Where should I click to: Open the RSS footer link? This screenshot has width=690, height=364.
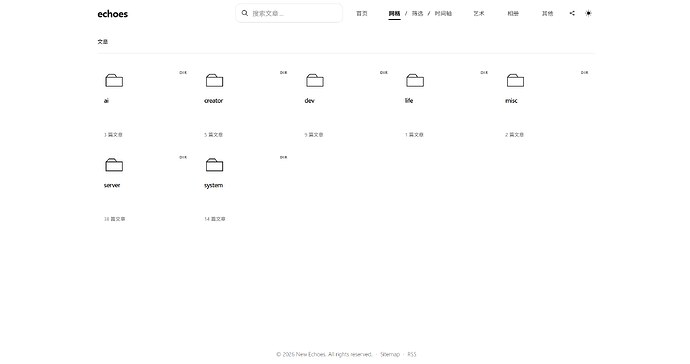[412, 354]
